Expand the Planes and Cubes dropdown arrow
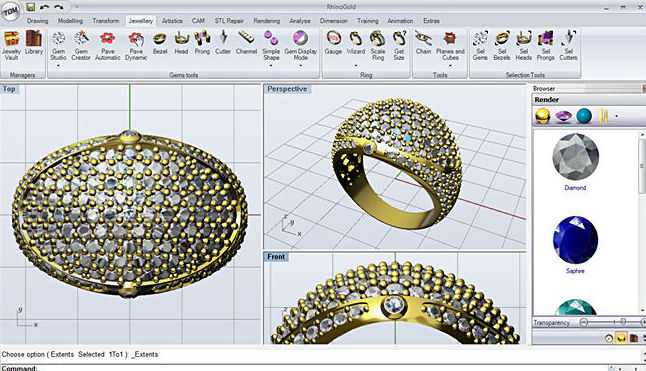This screenshot has height=371, width=646. [x=450, y=66]
